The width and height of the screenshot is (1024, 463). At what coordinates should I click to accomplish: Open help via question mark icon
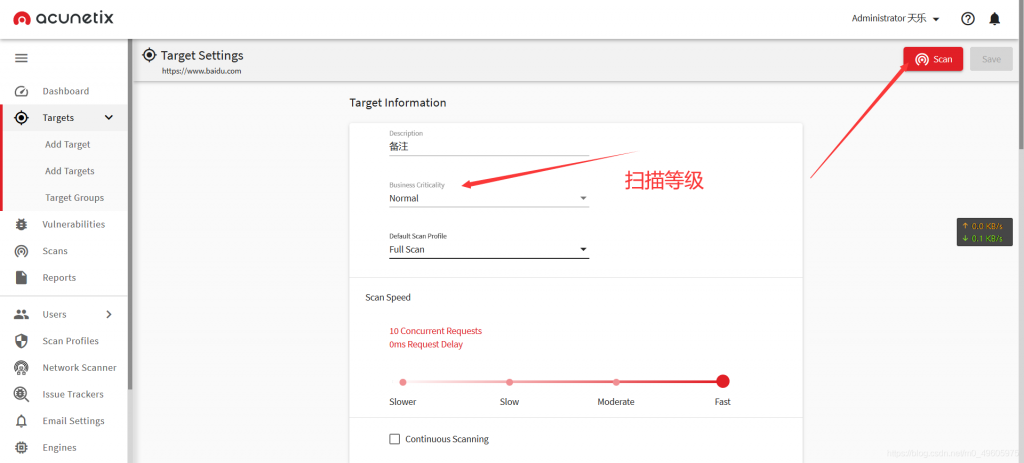[968, 19]
